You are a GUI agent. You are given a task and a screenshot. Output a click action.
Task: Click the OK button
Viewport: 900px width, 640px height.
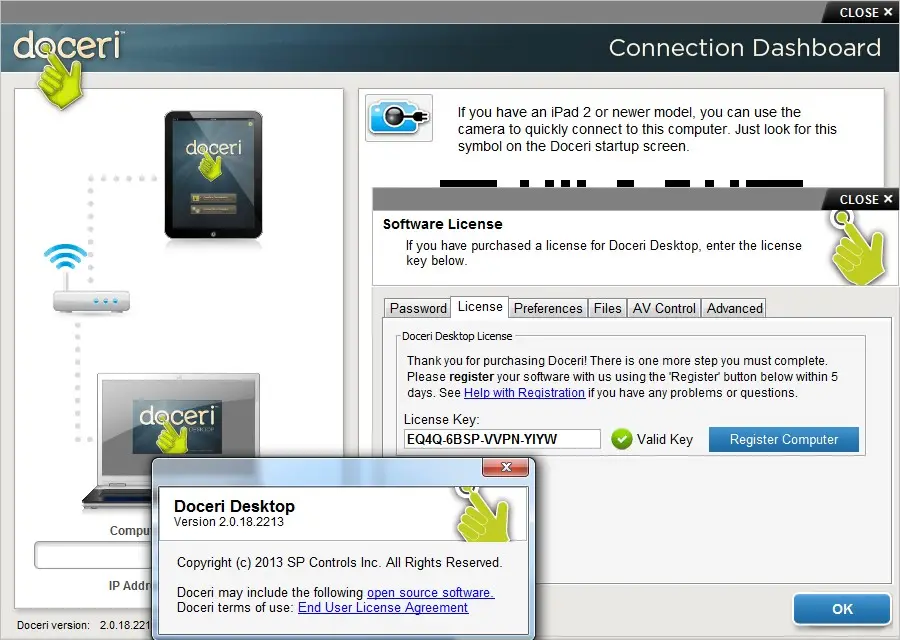point(842,609)
